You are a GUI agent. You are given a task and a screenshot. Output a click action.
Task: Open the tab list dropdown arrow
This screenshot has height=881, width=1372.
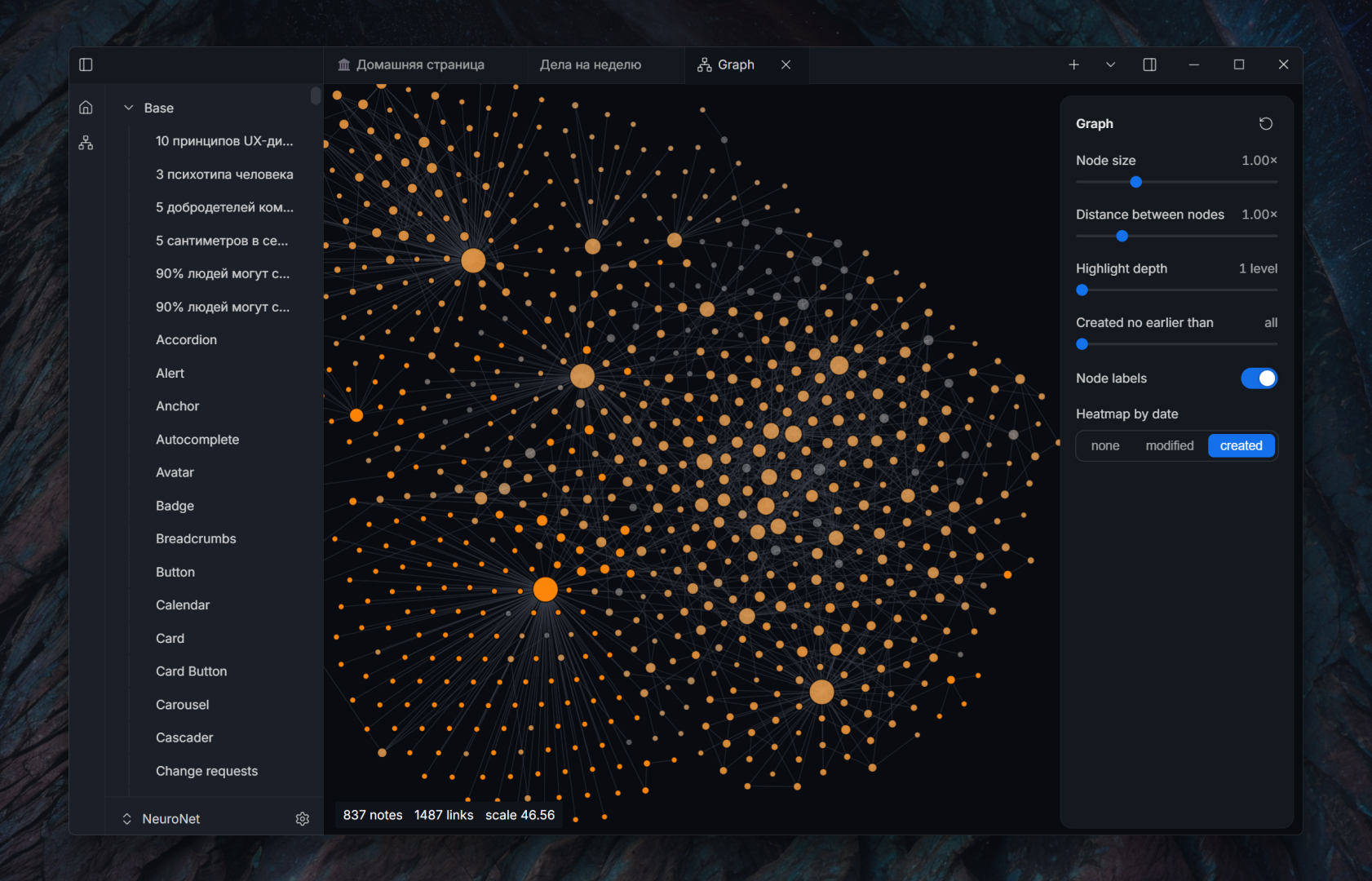click(x=1111, y=64)
